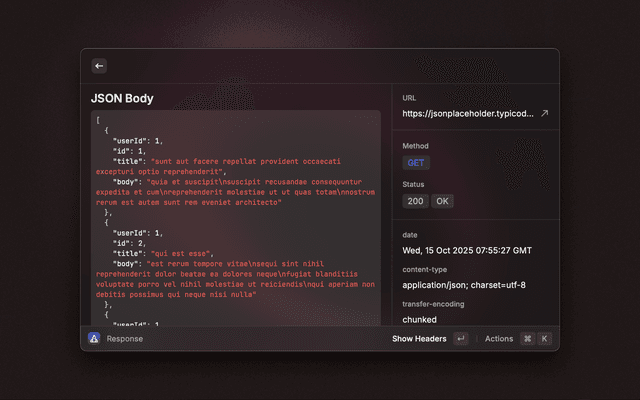Click the Method label
This screenshot has width=640, height=400.
(x=415, y=146)
